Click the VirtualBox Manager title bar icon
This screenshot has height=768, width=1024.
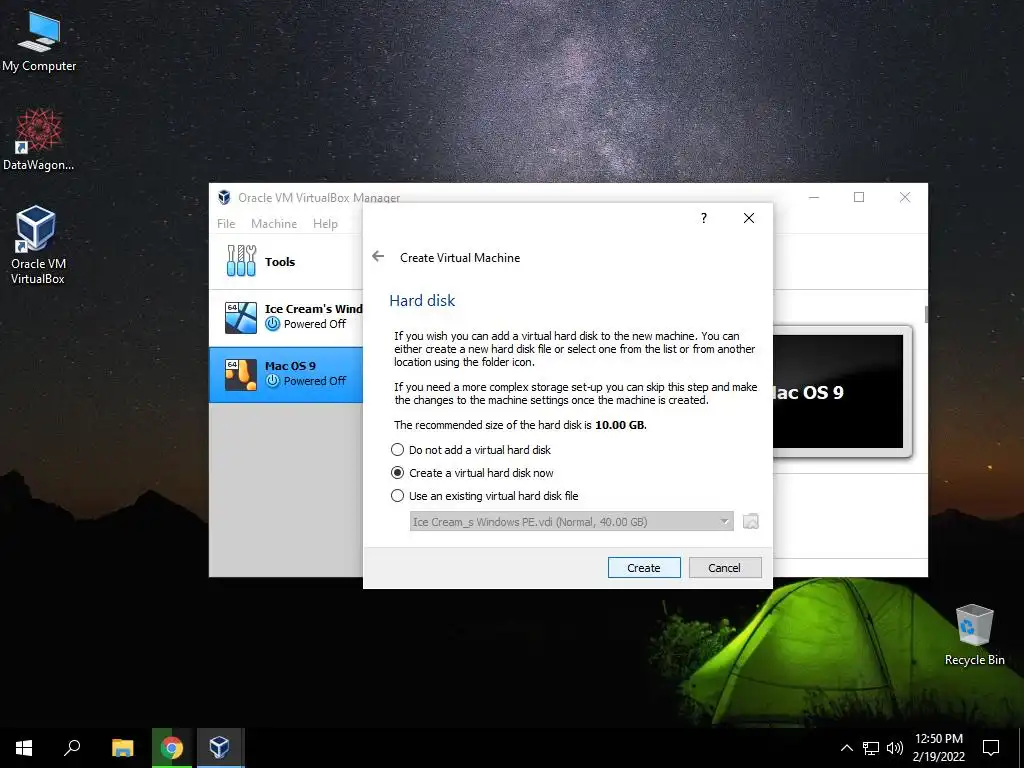[x=224, y=197]
